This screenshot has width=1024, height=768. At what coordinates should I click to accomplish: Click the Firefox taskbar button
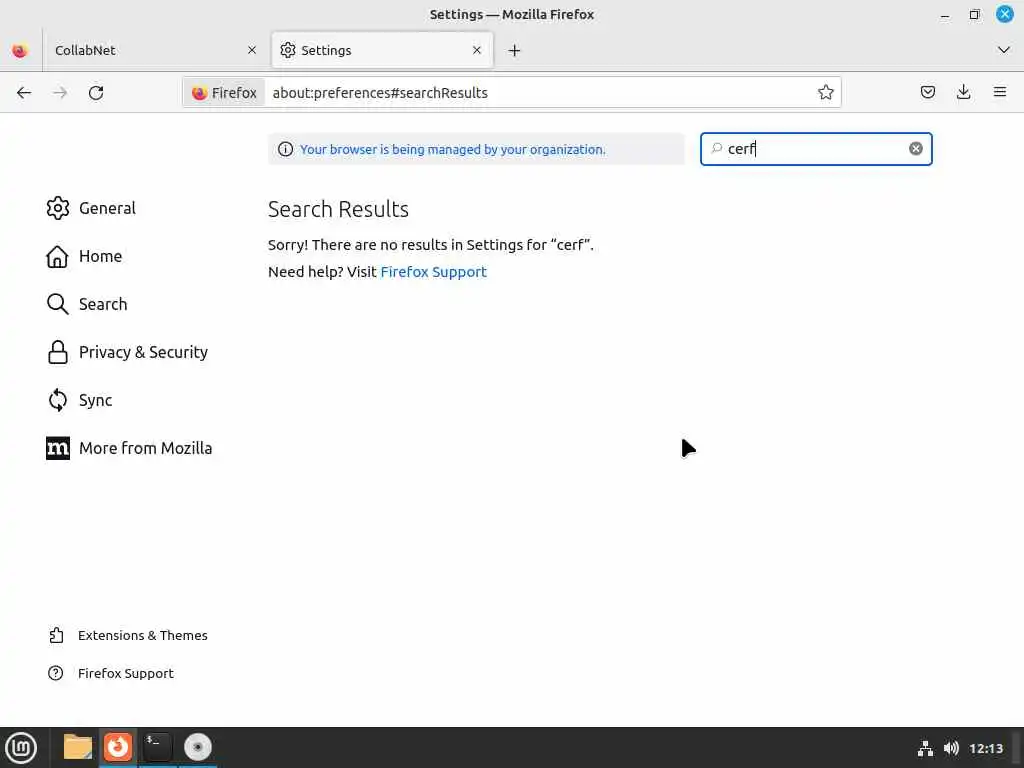pyautogui.click(x=118, y=747)
